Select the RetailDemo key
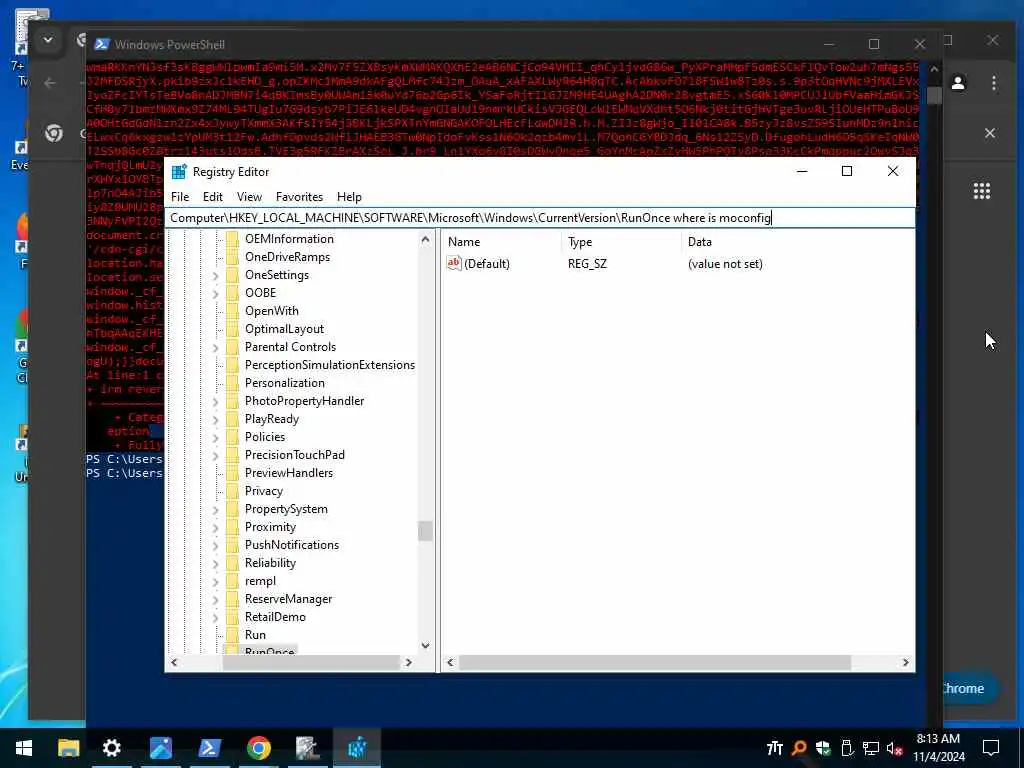This screenshot has width=1024, height=768. pyautogui.click(x=275, y=616)
